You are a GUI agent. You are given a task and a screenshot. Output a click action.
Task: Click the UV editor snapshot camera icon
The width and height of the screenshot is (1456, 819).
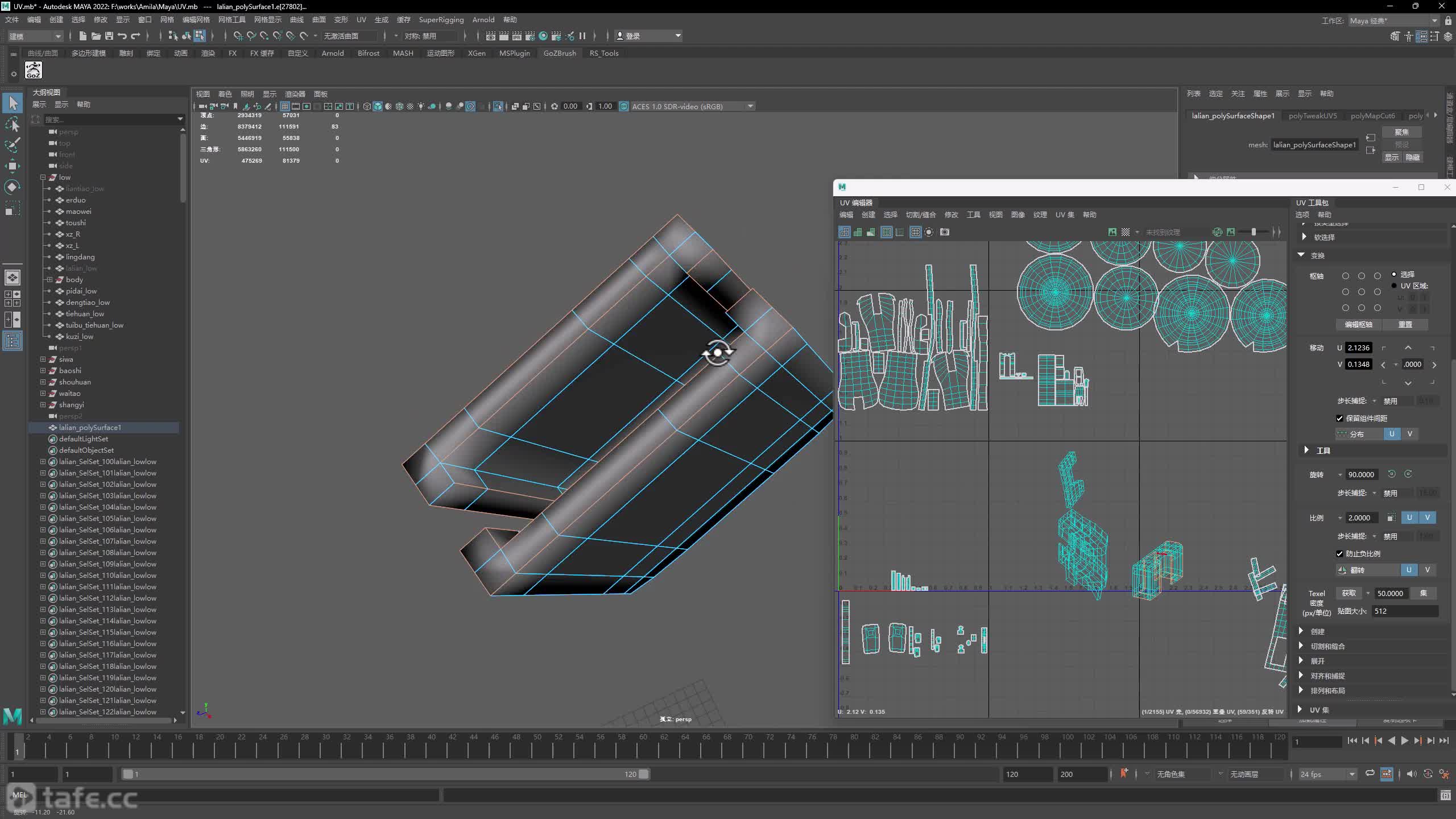(945, 232)
